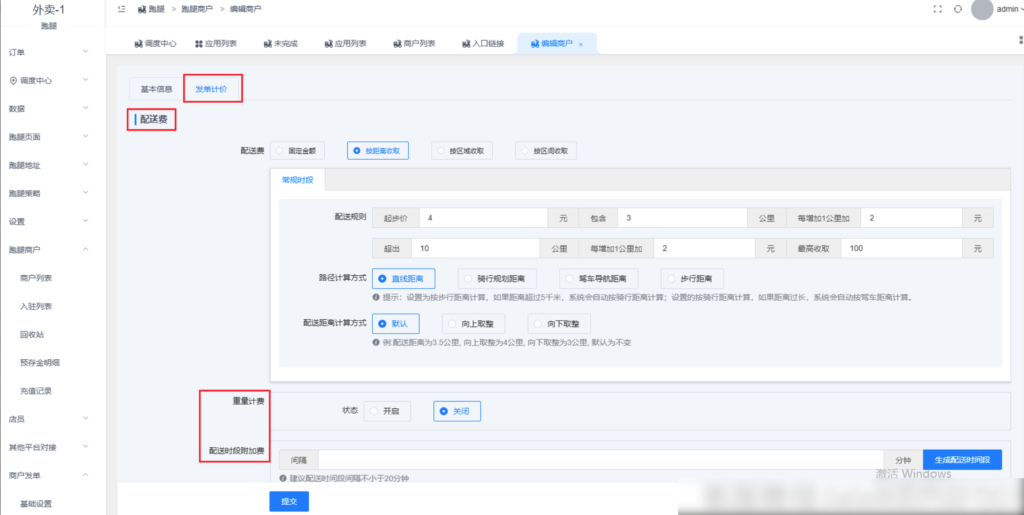Select the 按区间收取 delivery fee option

coord(546,150)
